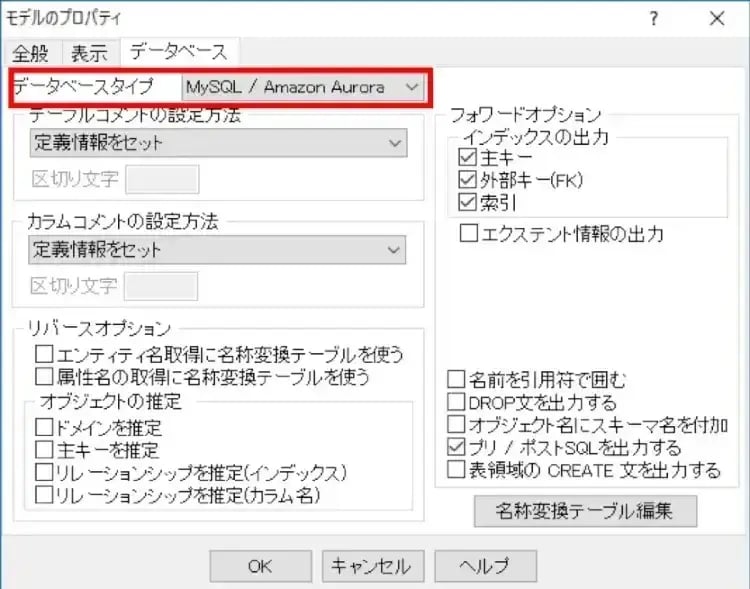Enable ドメインを推定 checkbox
This screenshot has height=589, width=750.
[43, 429]
